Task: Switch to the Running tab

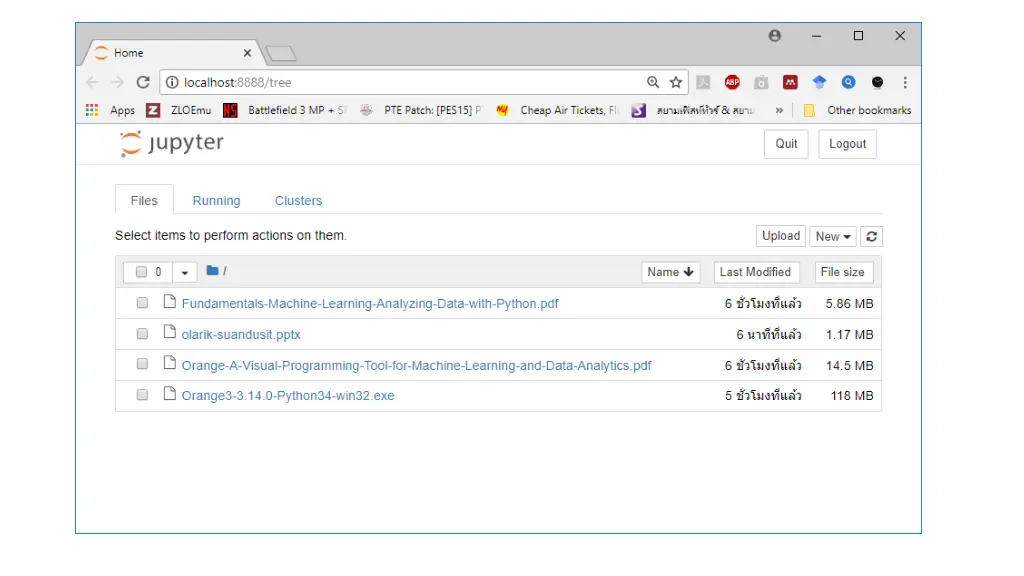Action: pyautogui.click(x=216, y=201)
